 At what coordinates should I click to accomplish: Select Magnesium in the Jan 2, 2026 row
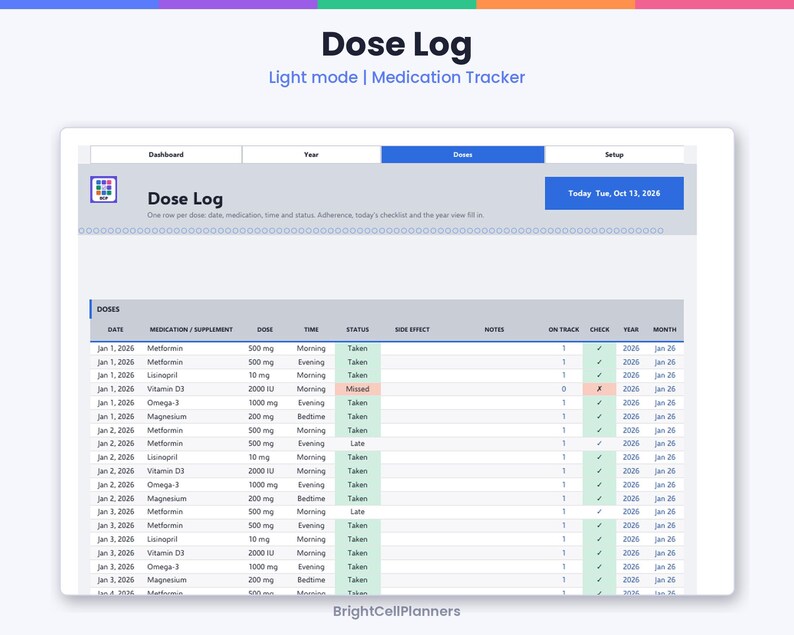click(x=167, y=499)
